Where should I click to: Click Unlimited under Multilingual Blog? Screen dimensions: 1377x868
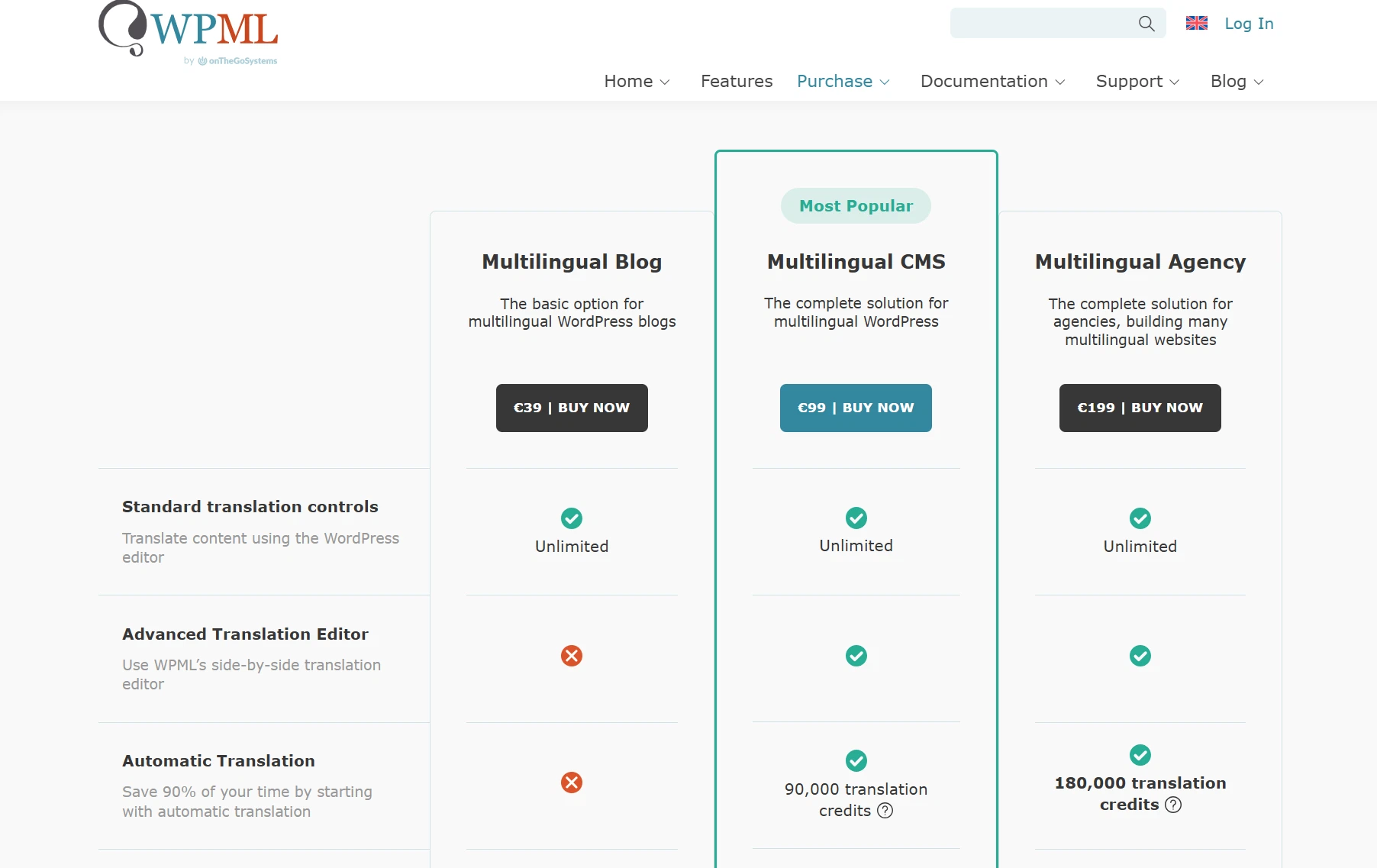pos(572,547)
